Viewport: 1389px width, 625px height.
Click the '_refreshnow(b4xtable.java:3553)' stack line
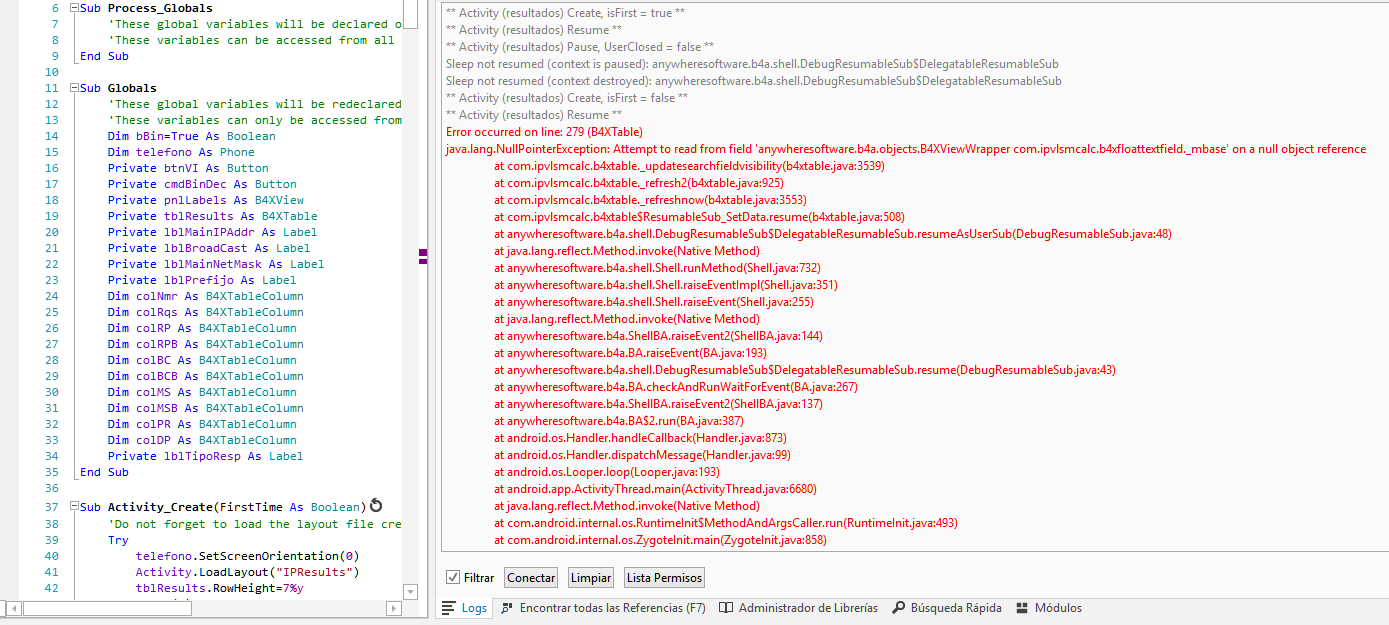pos(650,200)
